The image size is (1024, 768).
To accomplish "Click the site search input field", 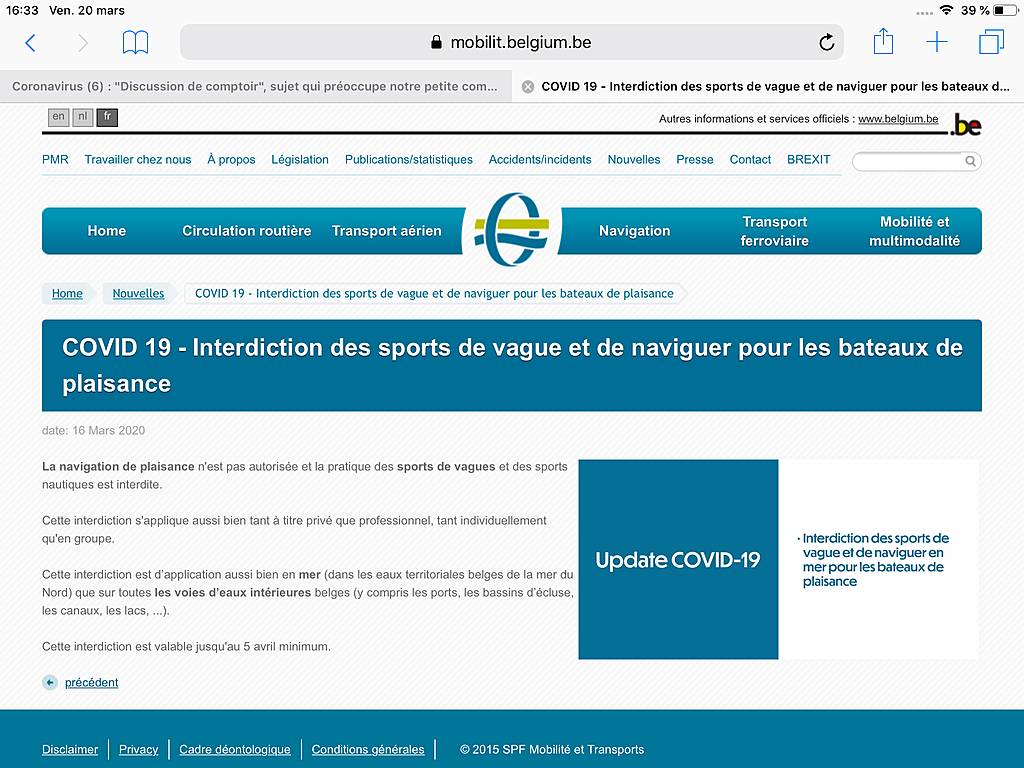I will pyautogui.click(x=917, y=161).
